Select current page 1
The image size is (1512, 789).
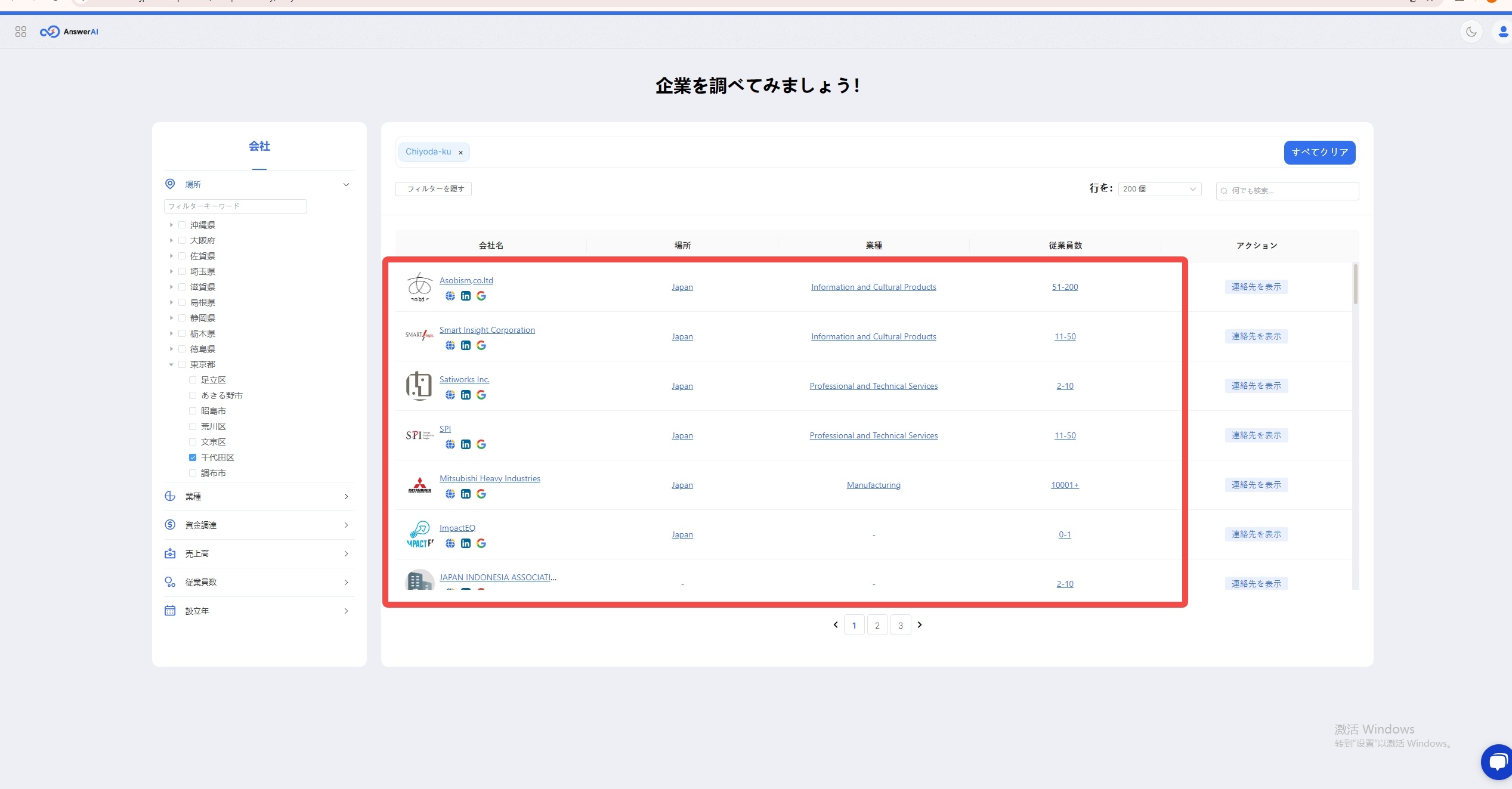pyautogui.click(x=854, y=625)
